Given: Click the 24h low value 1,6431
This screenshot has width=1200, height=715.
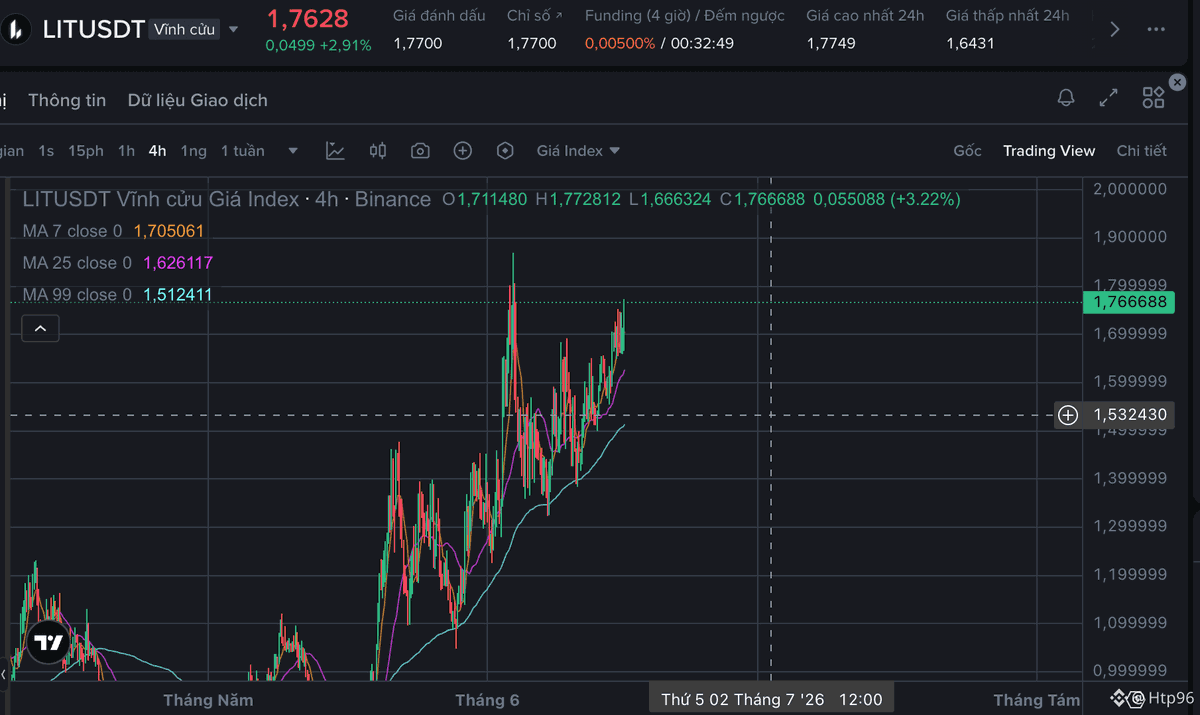Looking at the screenshot, I should click(970, 44).
